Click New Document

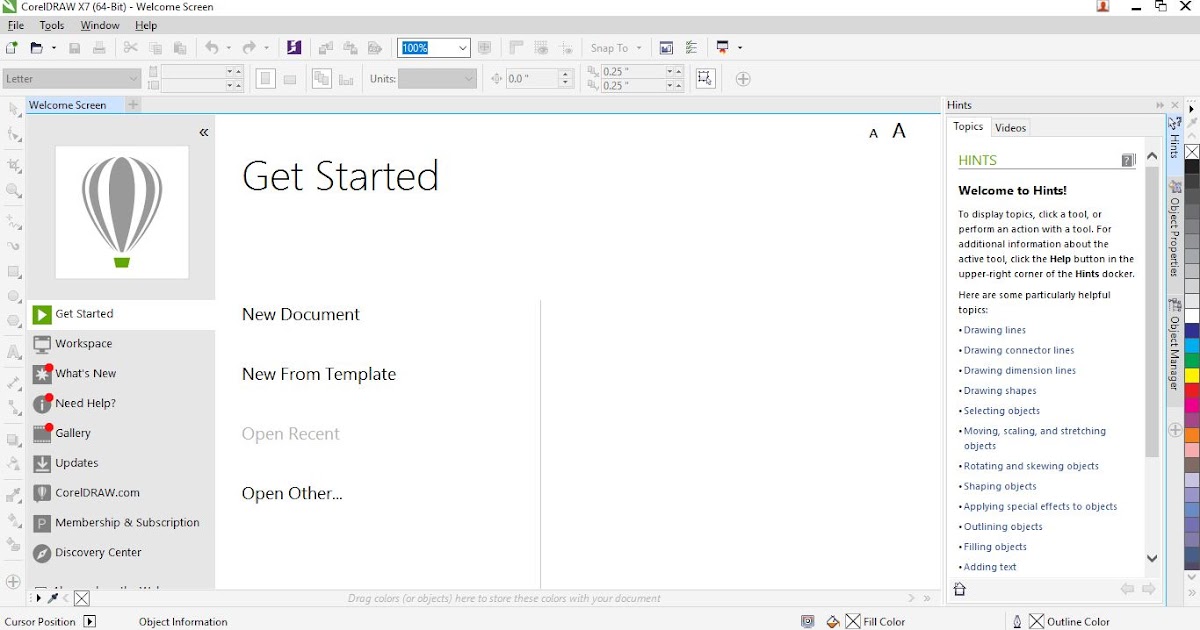301,314
